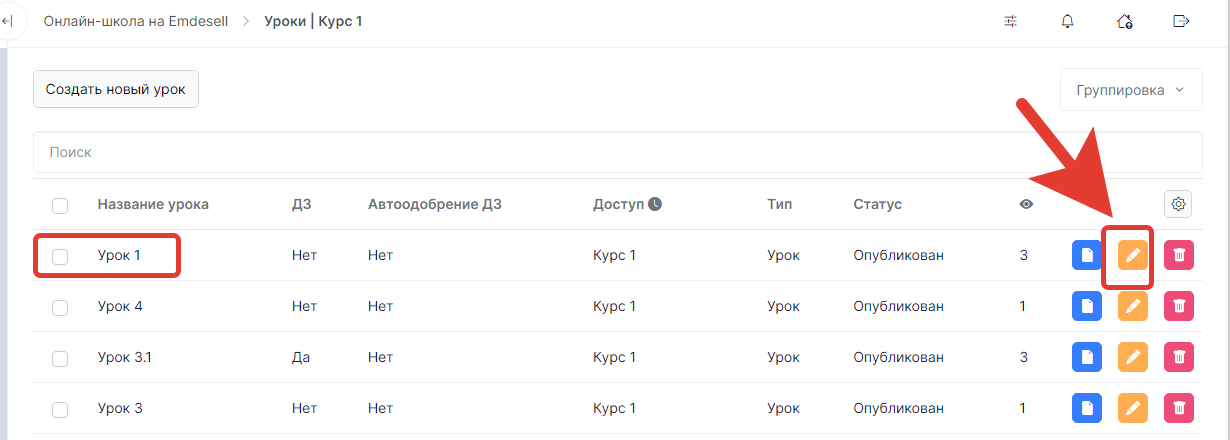Viewport: 1230px width, 440px height.
Task: Select the Урок 3.1 row checkbox
Action: 60,358
